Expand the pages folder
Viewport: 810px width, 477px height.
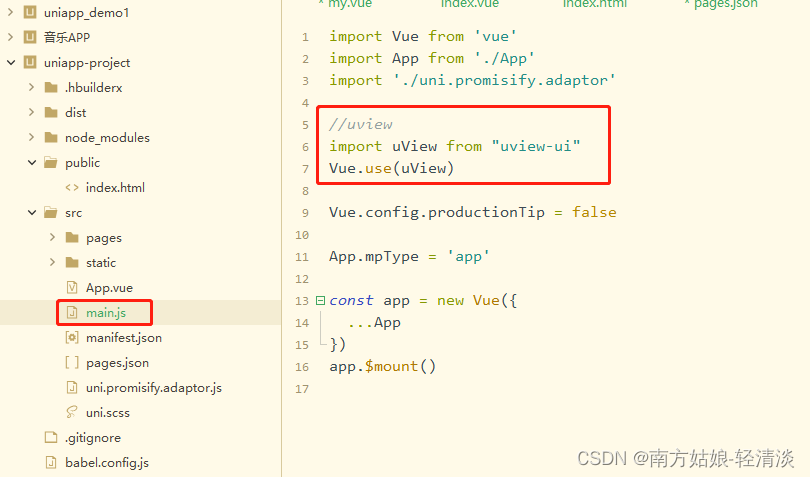[x=52, y=237]
